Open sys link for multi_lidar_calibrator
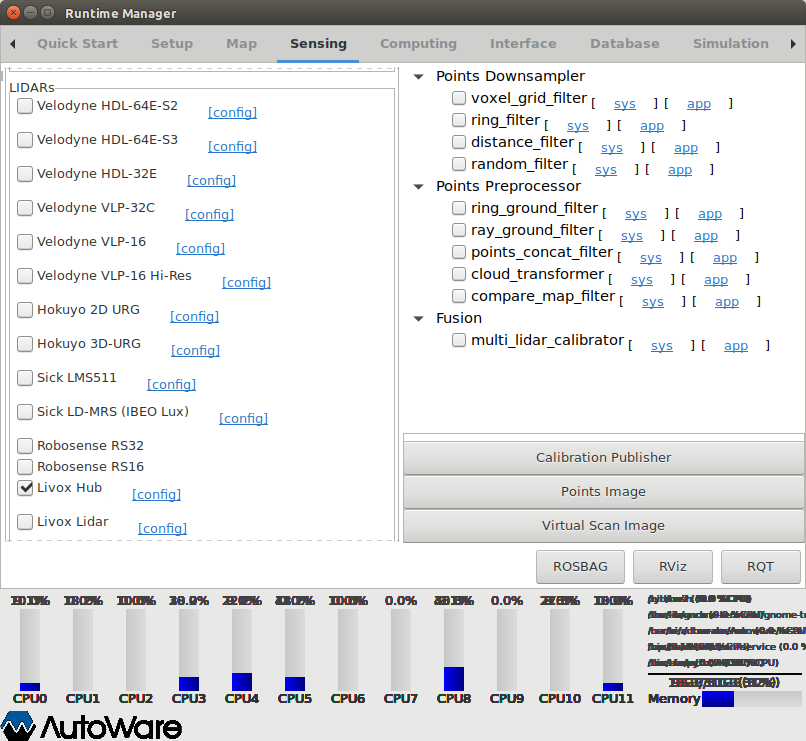 click(x=662, y=346)
